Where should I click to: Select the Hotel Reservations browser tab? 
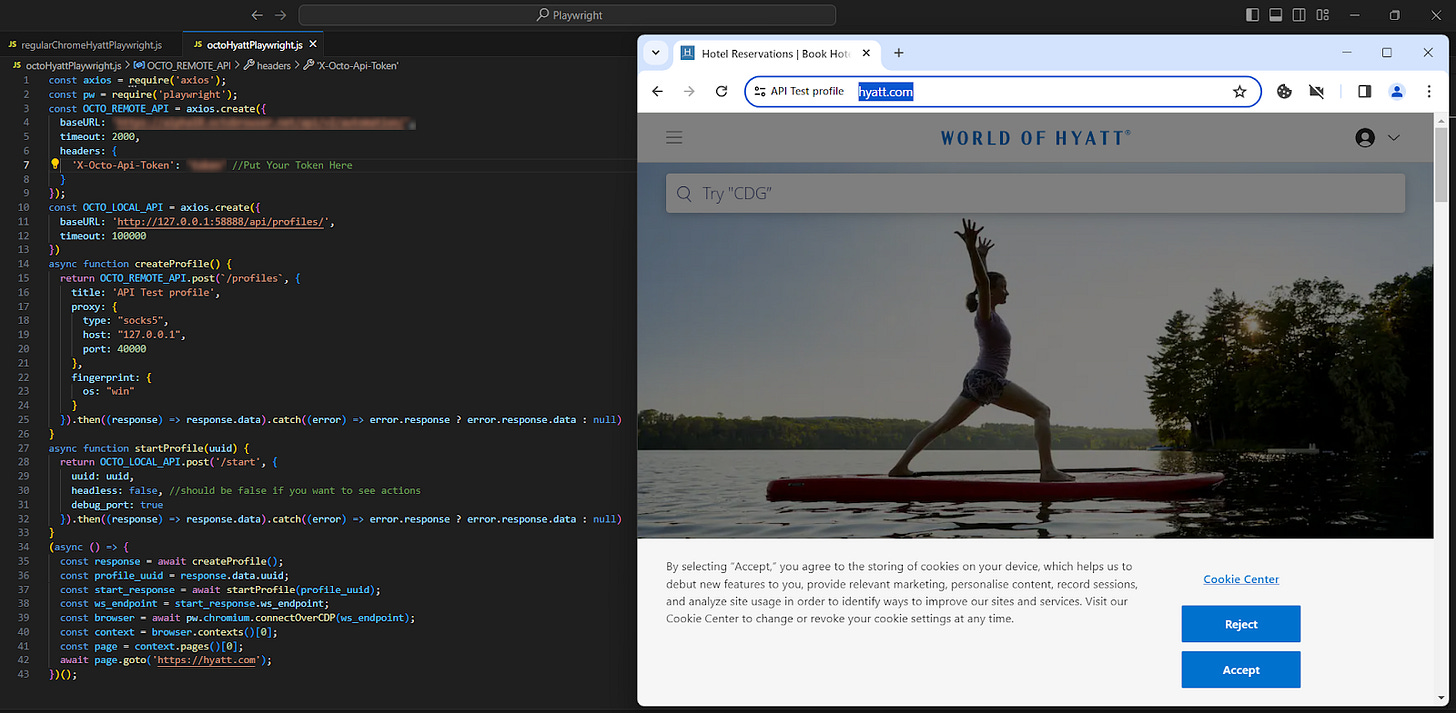pos(776,53)
